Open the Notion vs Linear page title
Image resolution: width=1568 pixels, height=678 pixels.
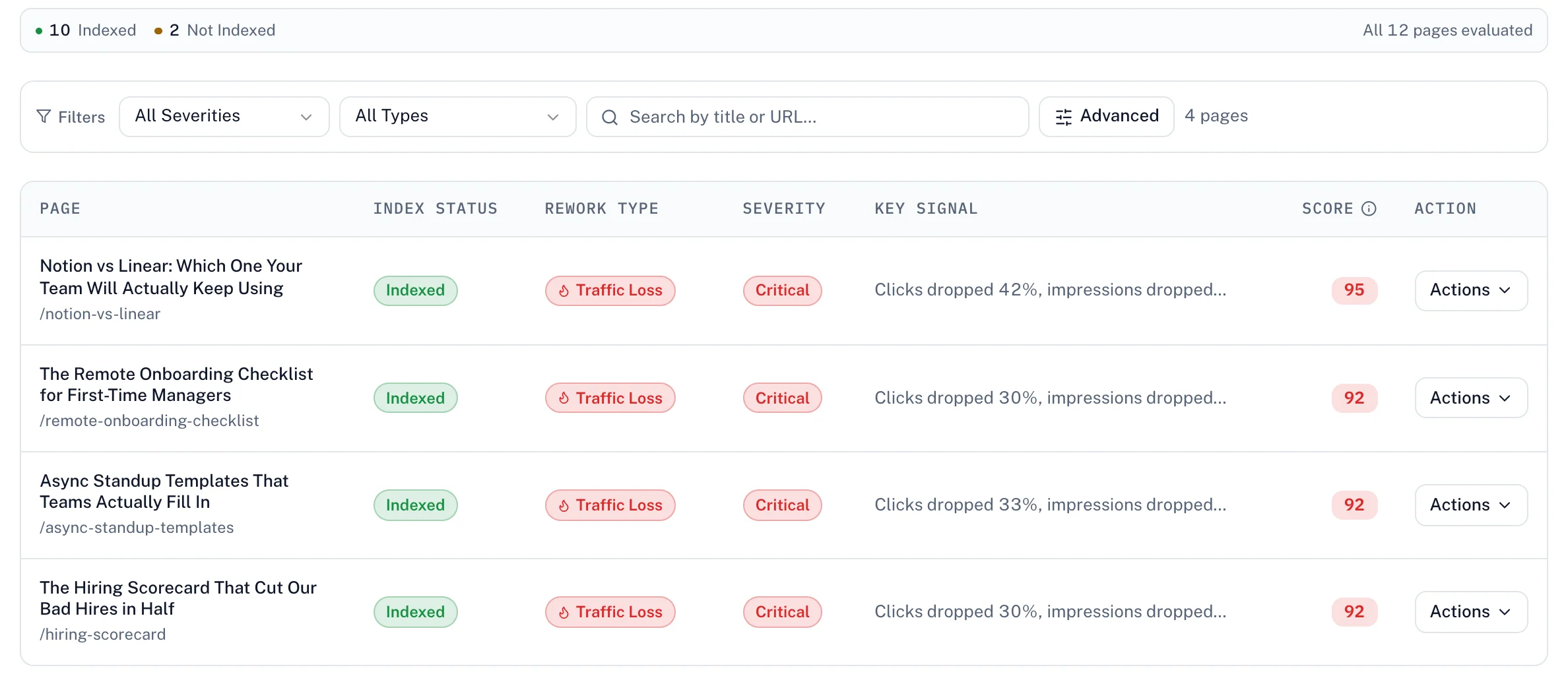pos(171,277)
